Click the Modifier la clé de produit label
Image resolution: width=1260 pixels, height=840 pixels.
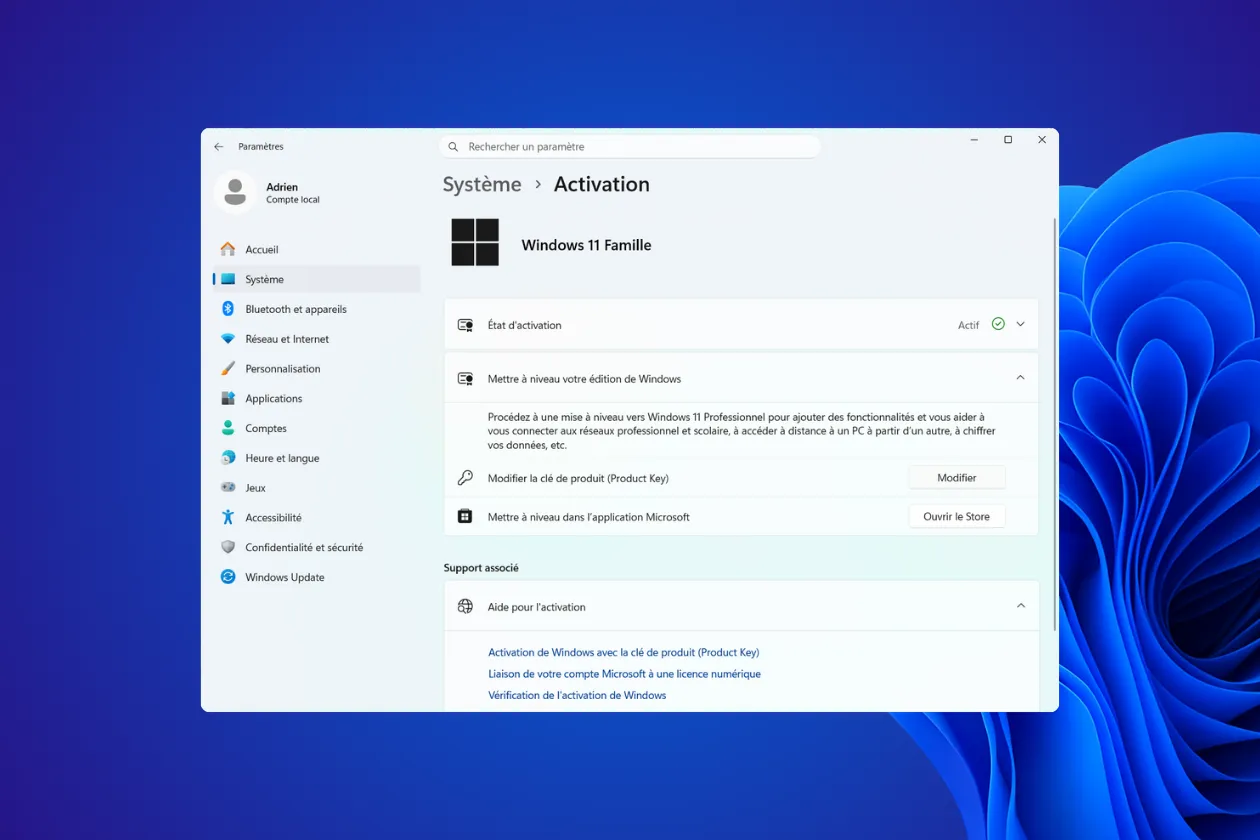(578, 478)
